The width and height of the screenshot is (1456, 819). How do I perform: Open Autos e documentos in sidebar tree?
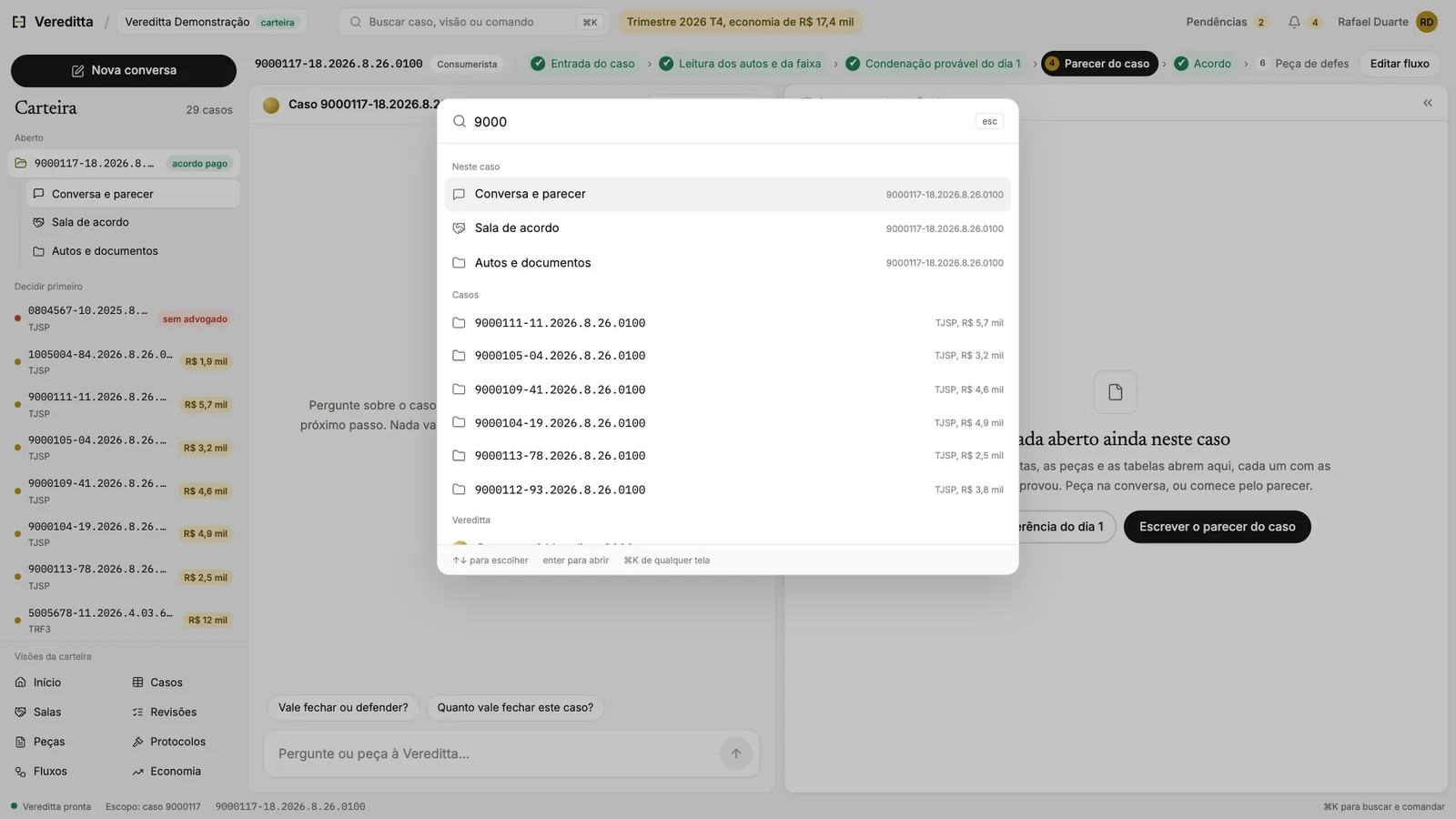click(x=133, y=251)
